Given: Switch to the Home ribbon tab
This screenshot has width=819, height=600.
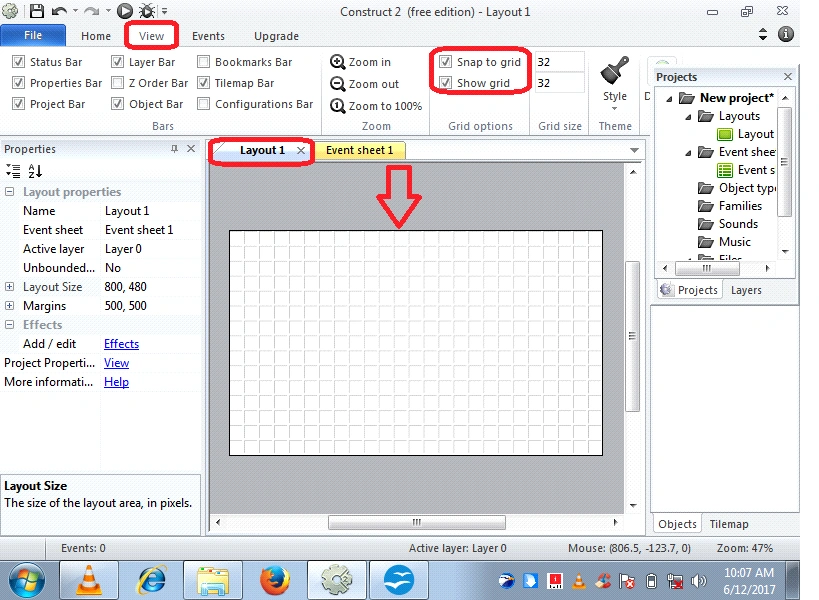Looking at the screenshot, I should [x=96, y=36].
